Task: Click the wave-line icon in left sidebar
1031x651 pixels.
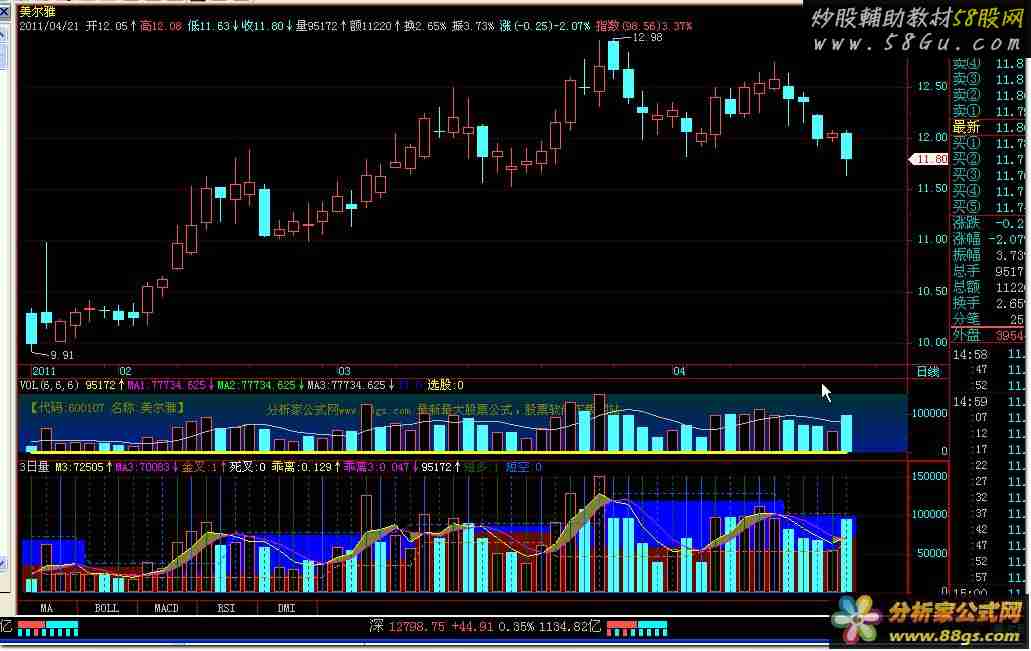Action: (3, 35)
